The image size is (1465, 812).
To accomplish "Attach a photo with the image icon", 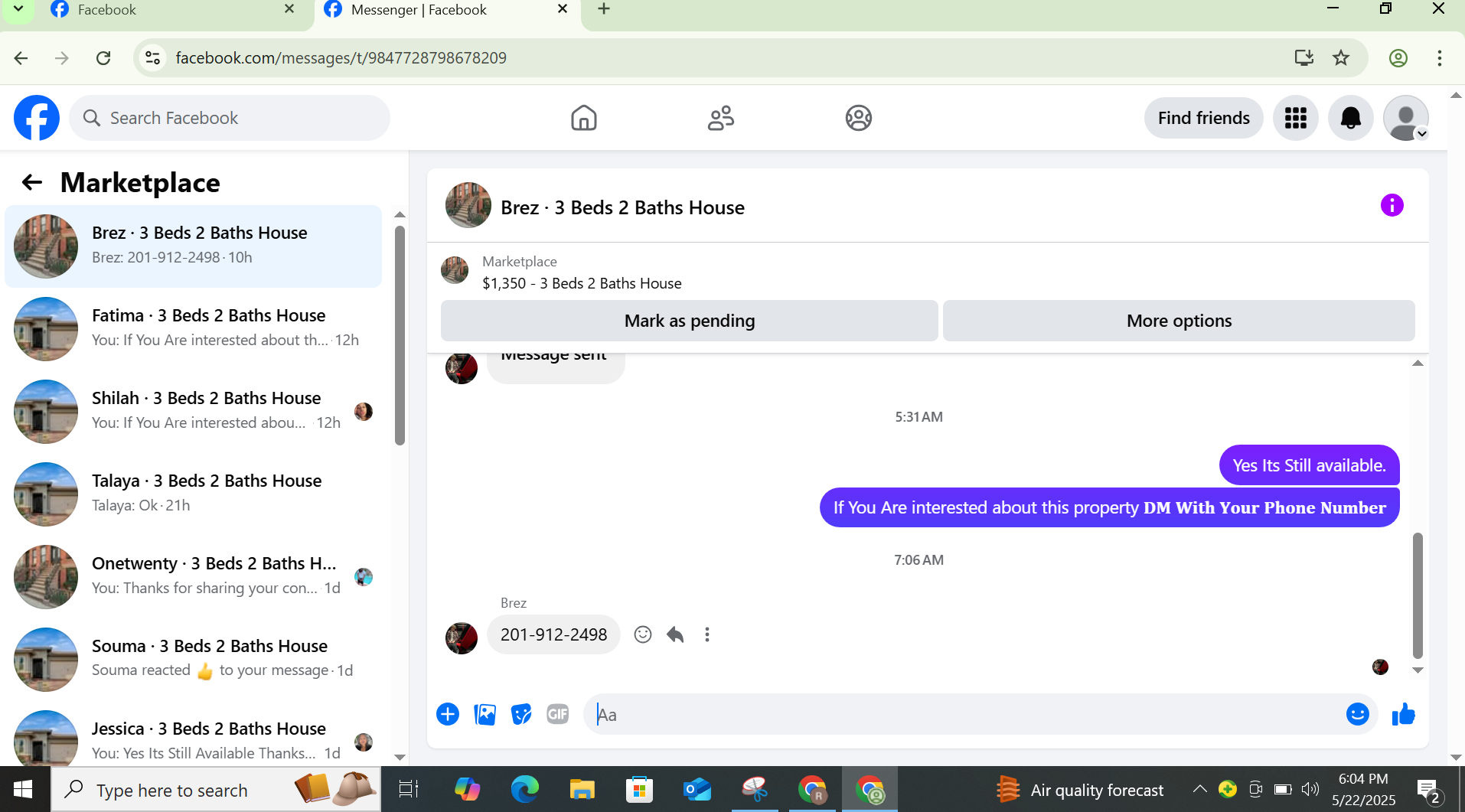I will pos(485,714).
